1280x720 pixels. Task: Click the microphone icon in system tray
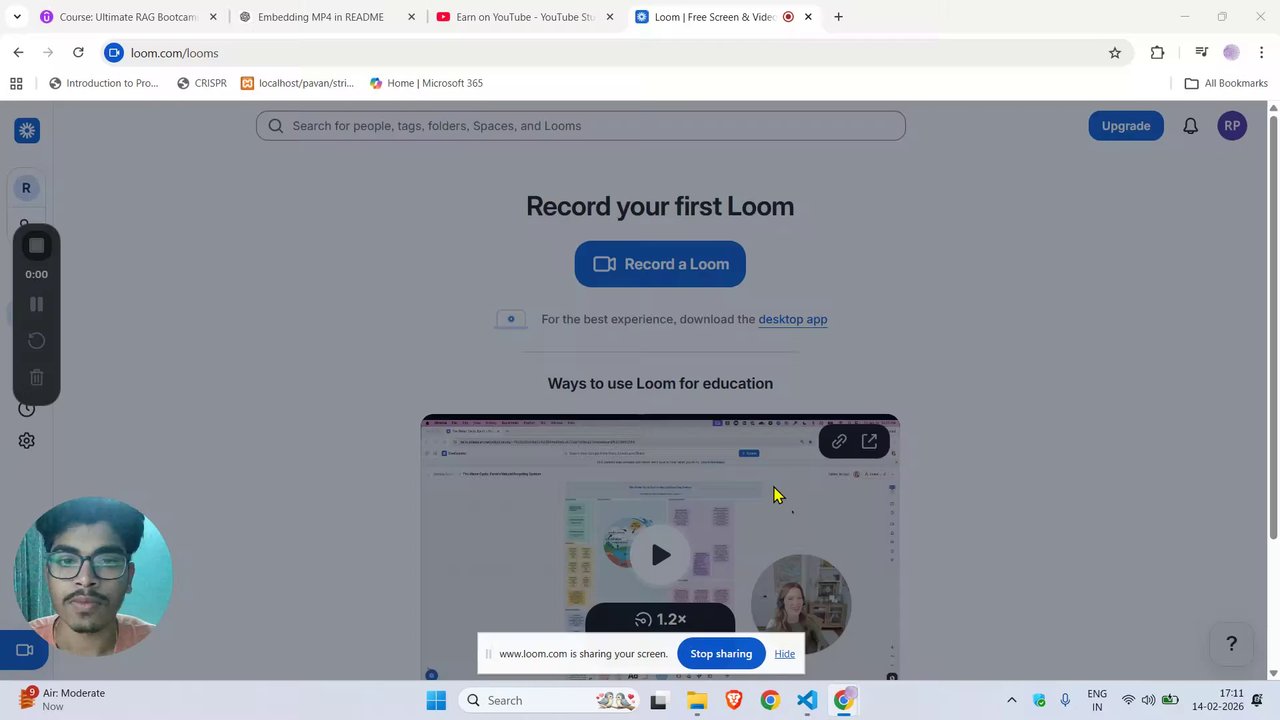(x=1065, y=701)
